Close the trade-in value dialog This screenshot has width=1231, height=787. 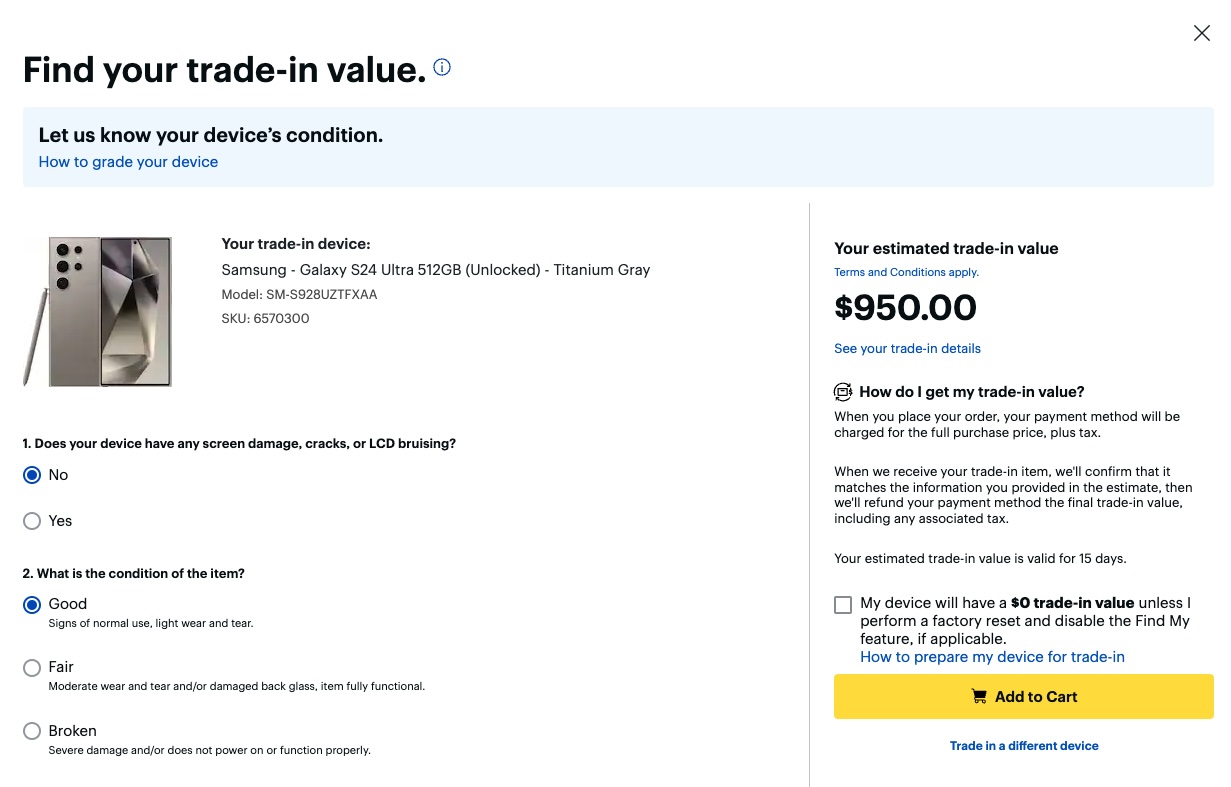point(1201,33)
